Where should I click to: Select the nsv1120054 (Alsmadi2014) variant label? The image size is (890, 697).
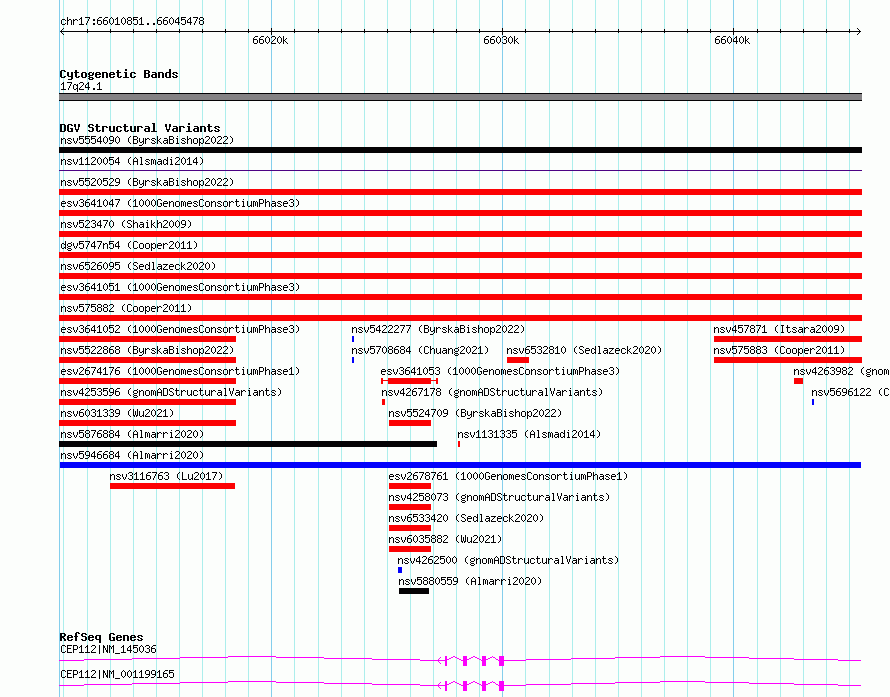pyautogui.click(x=132, y=161)
